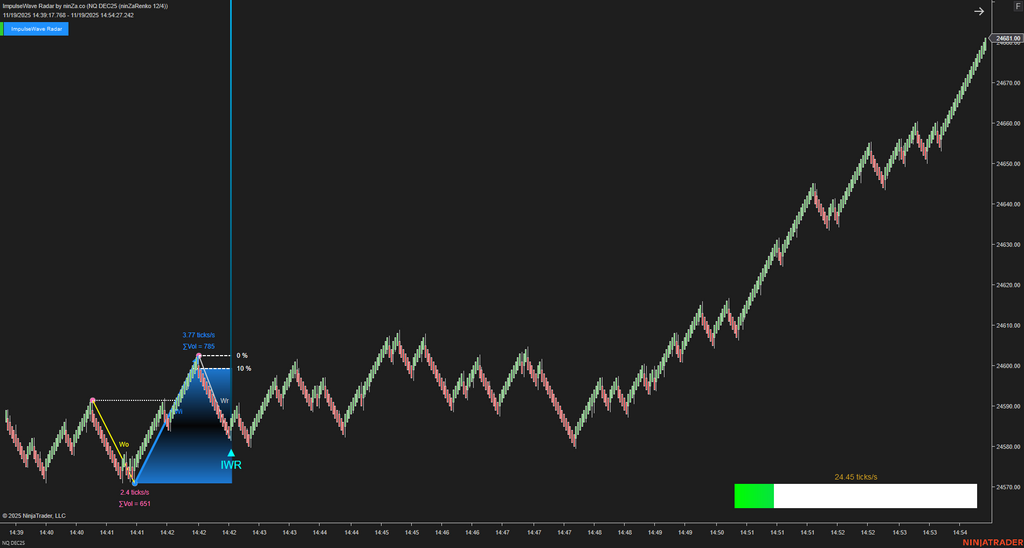Screen dimensions: 1024x548
Task: Click the 14:50 time axis label
Action: (716, 532)
